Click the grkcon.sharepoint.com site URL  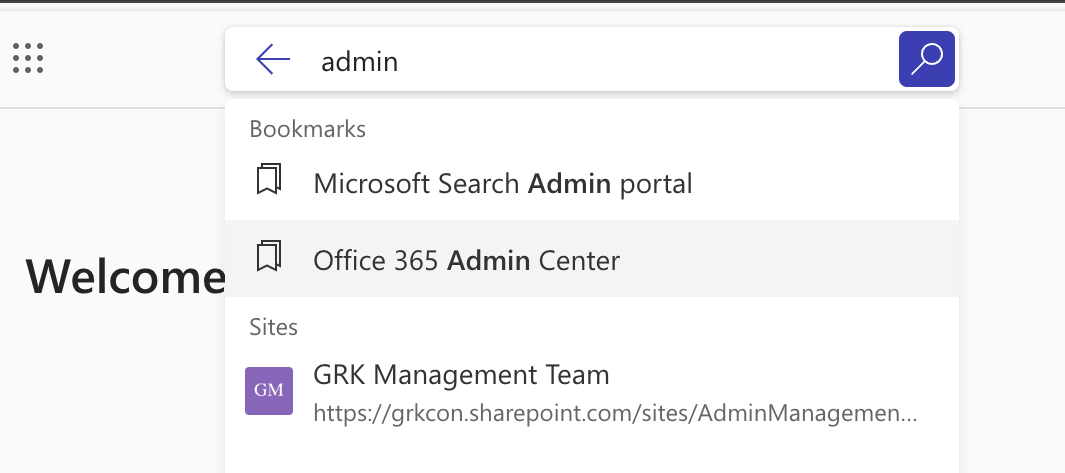click(x=614, y=412)
